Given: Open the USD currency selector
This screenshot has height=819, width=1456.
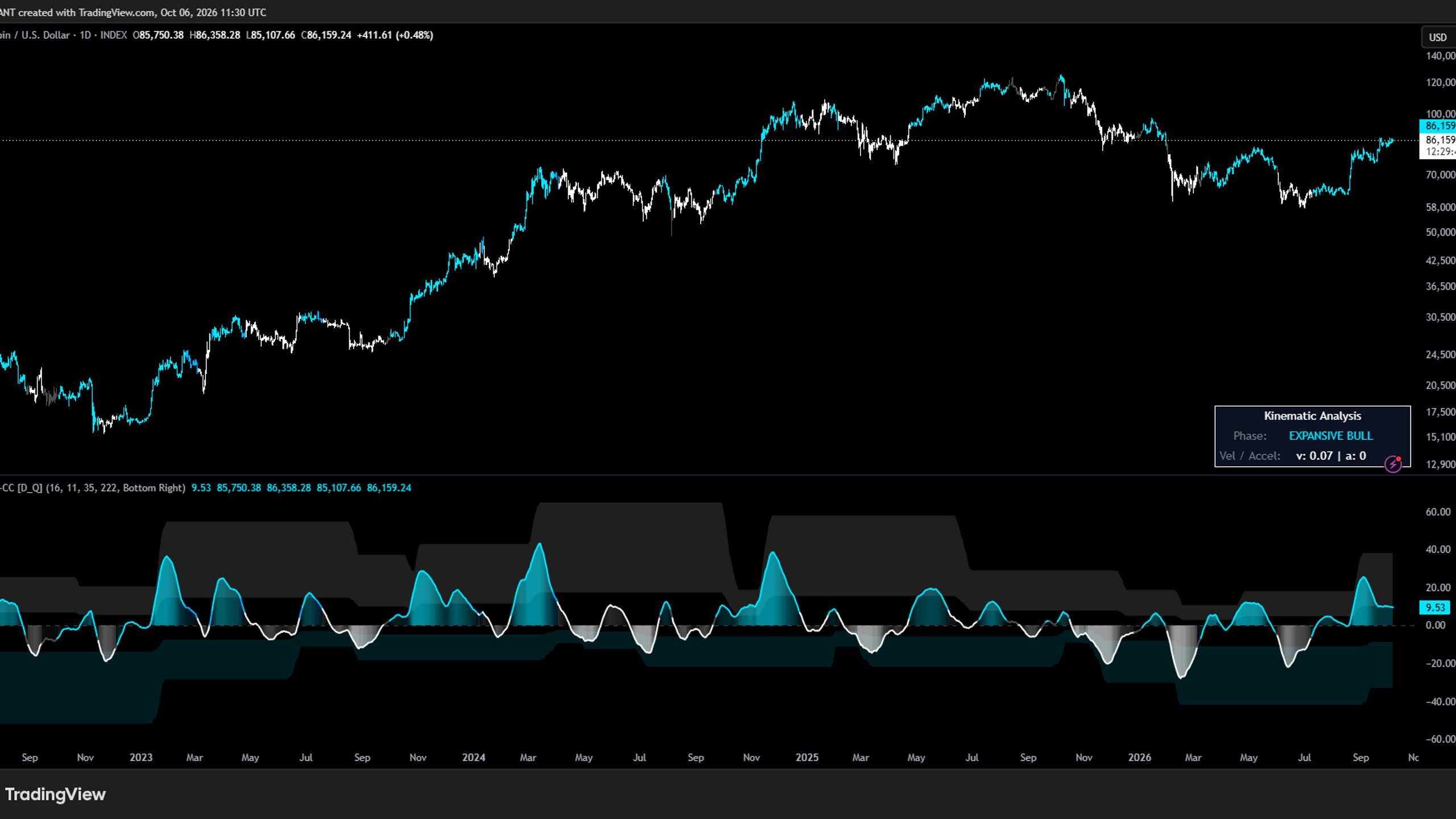Looking at the screenshot, I should pos(1438,38).
